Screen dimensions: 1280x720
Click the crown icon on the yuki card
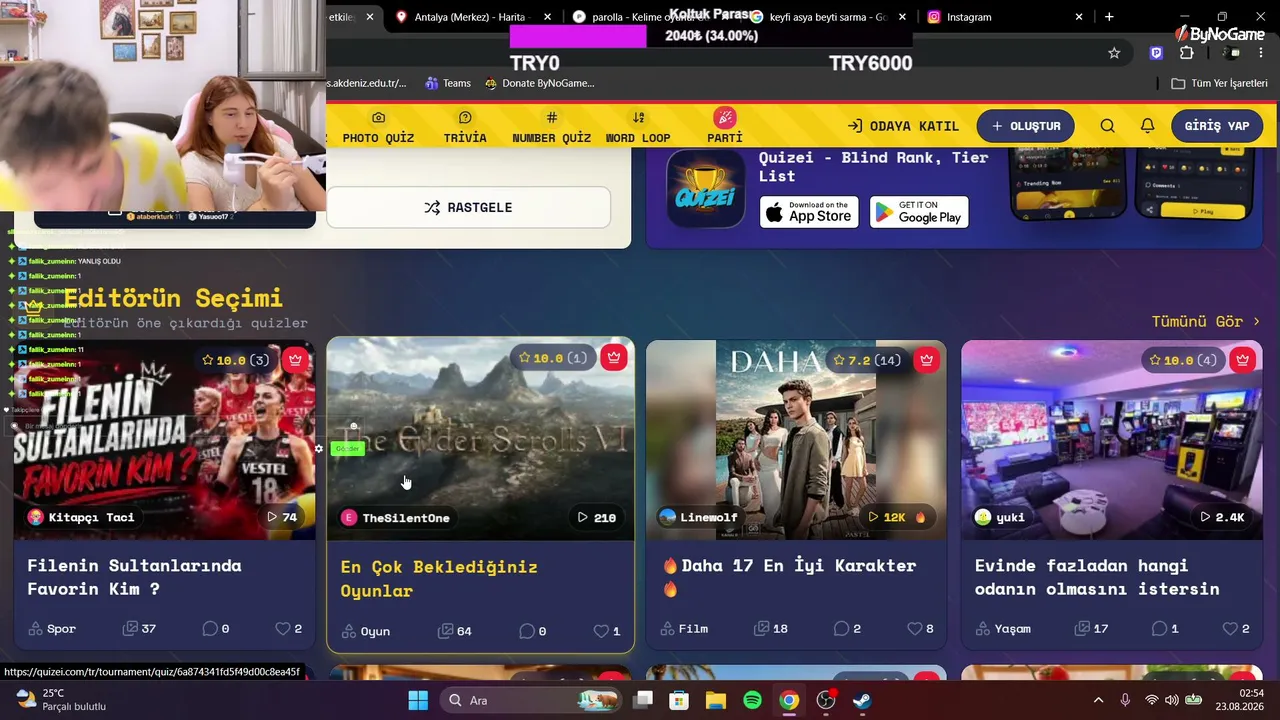coord(1242,360)
